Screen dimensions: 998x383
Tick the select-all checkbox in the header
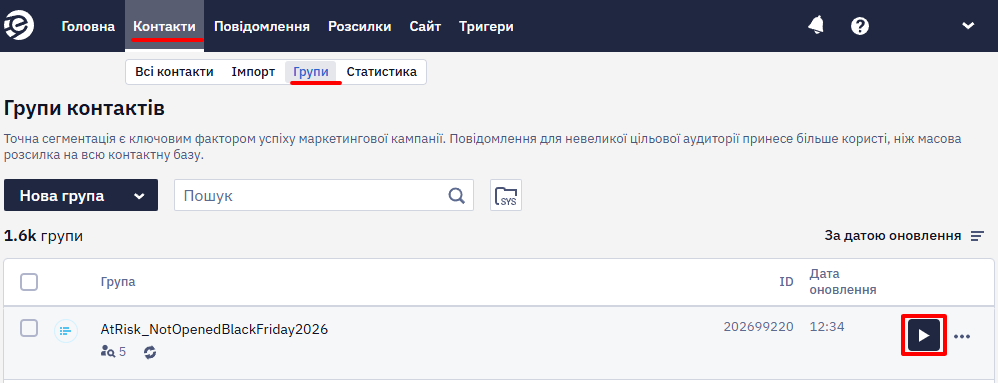(29, 282)
